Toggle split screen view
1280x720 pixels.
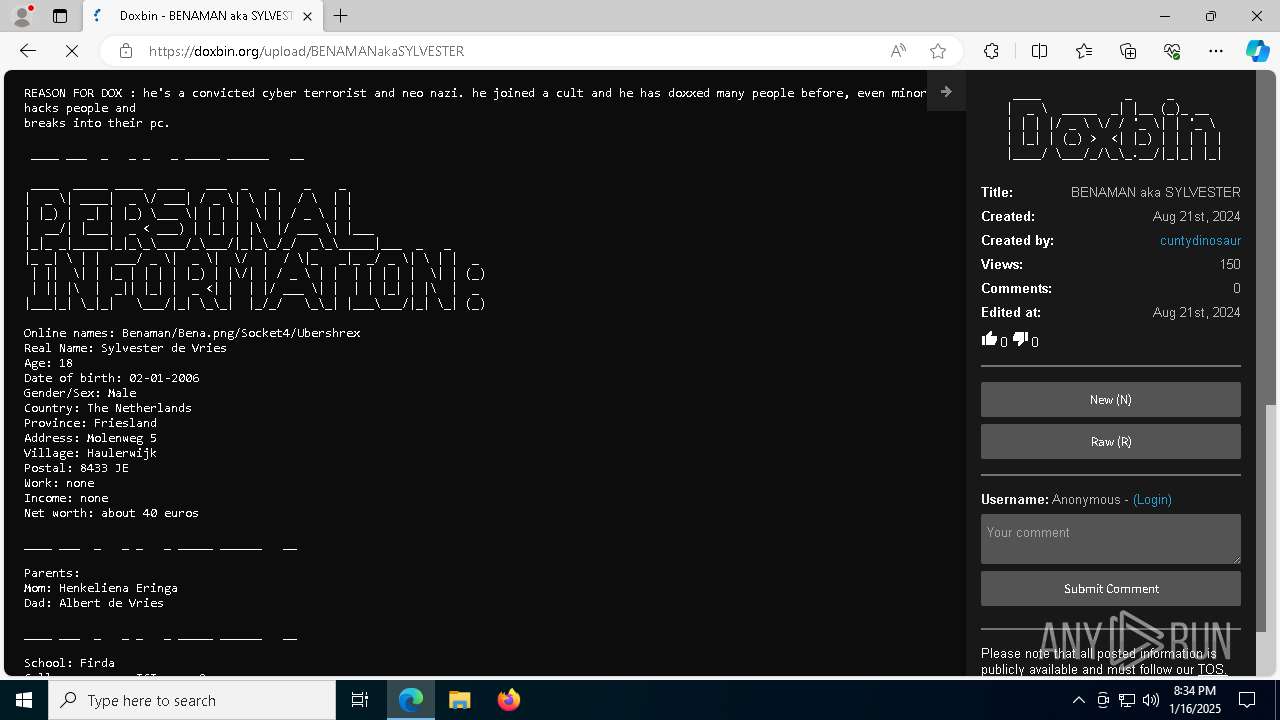point(1039,51)
